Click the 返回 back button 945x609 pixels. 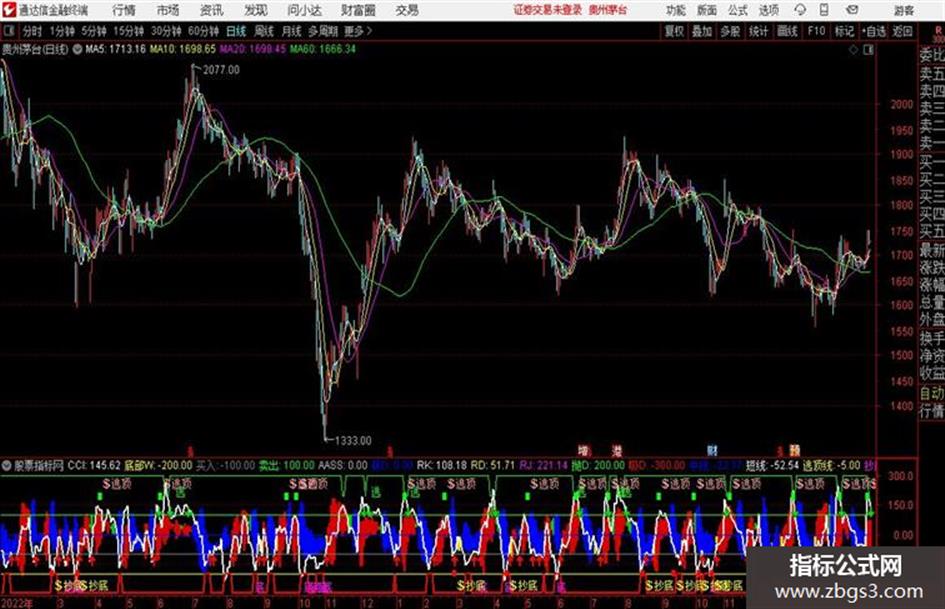point(902,31)
